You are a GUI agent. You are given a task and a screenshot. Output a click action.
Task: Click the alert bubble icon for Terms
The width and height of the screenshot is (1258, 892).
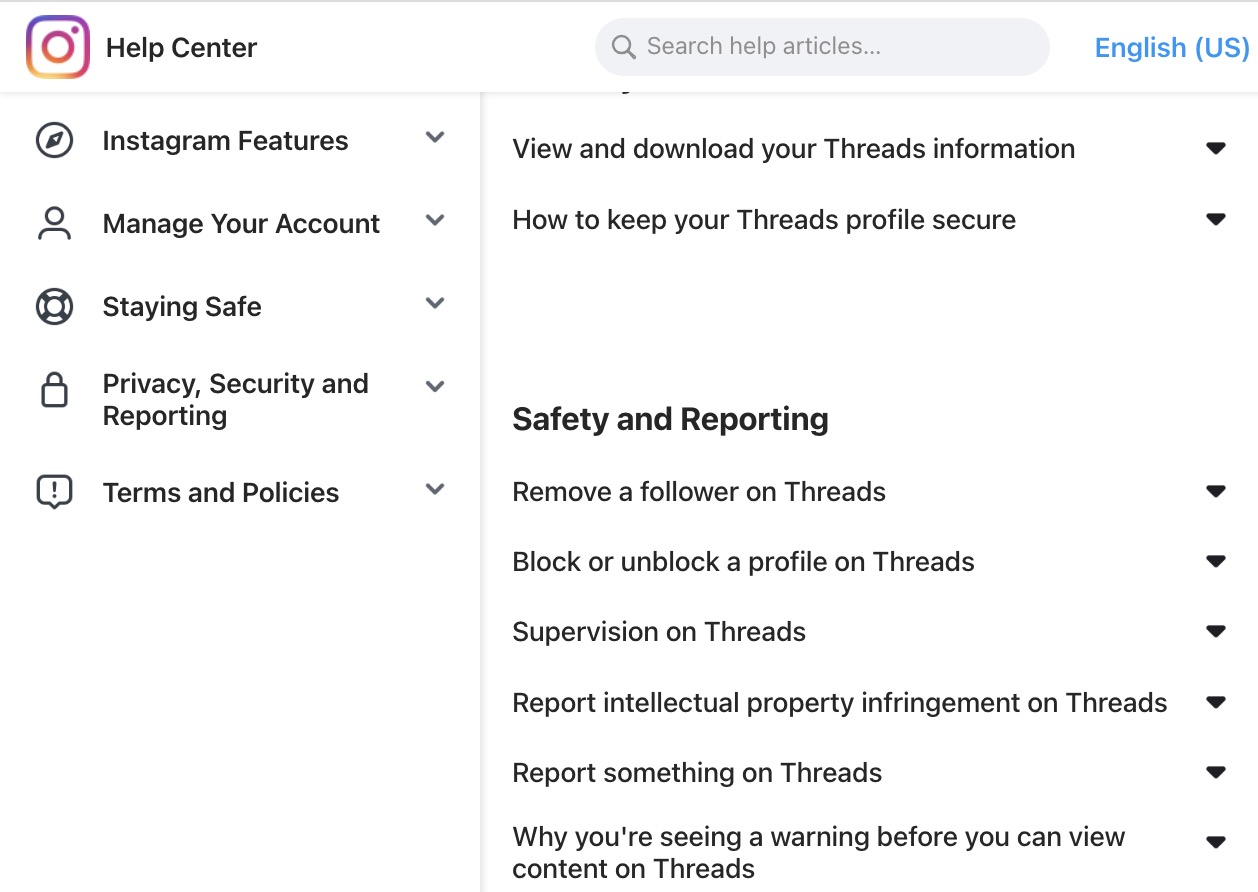click(x=54, y=492)
